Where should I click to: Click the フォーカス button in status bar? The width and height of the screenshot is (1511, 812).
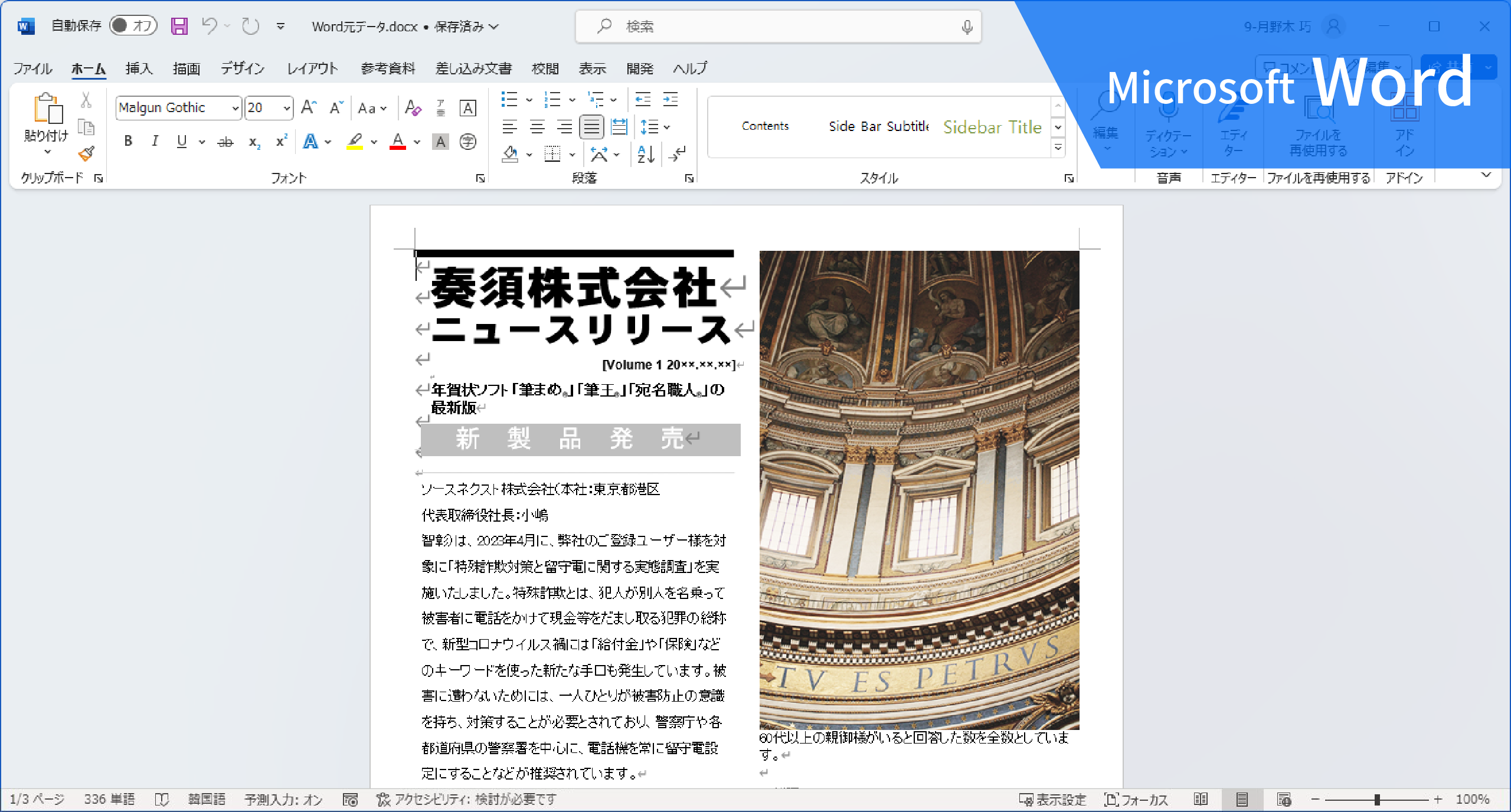[1136, 799]
